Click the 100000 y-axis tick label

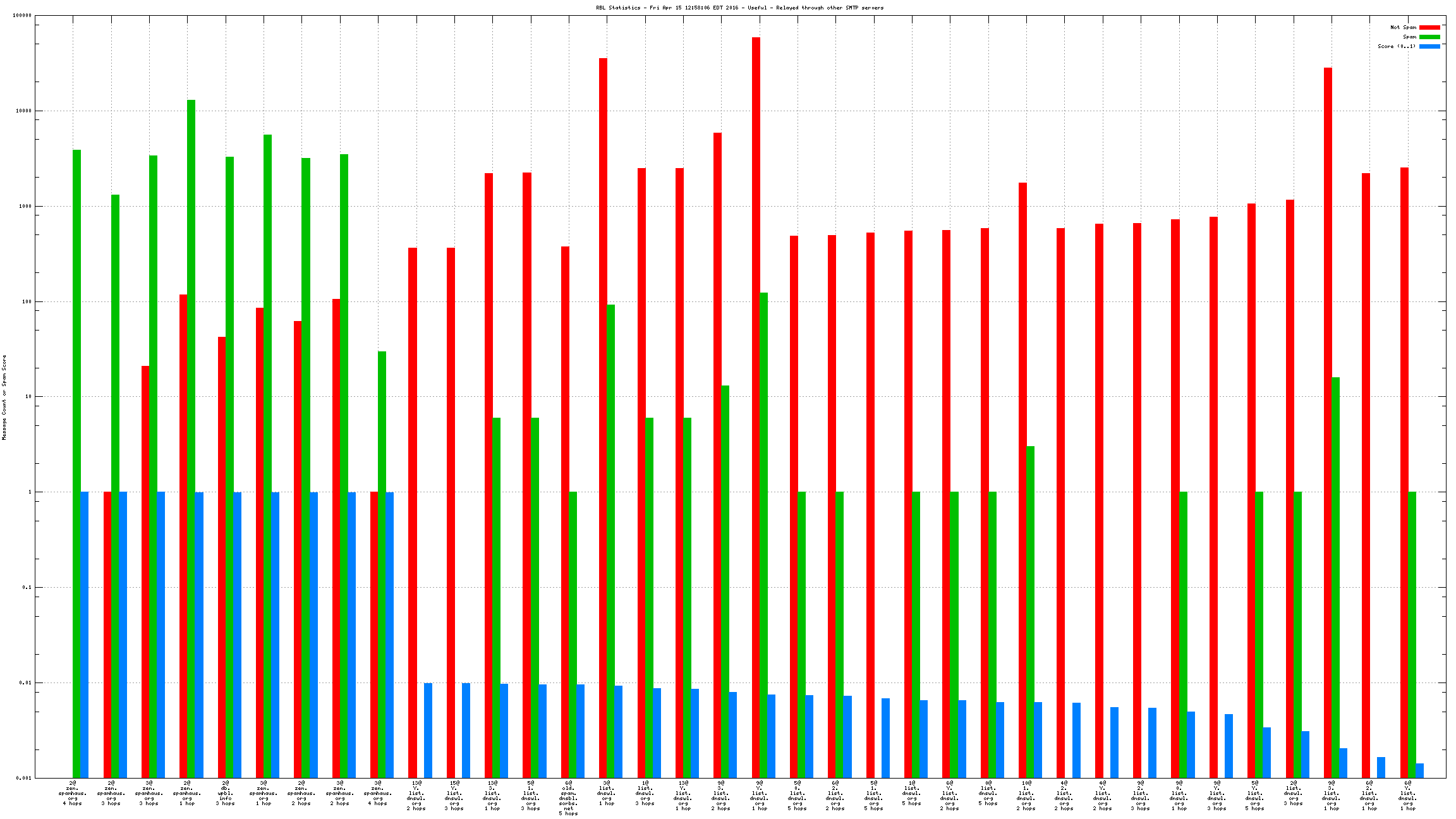(21, 16)
